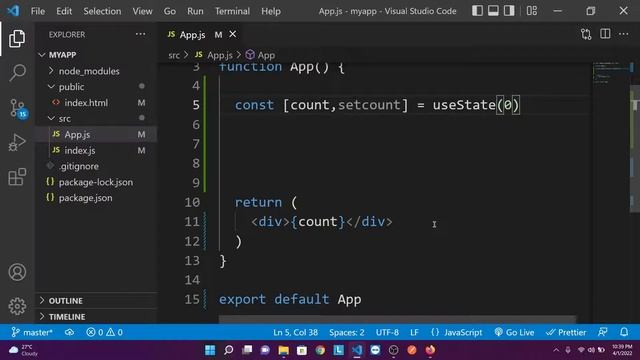
Task: Change end of line sequence LF
Action: pos(414,332)
